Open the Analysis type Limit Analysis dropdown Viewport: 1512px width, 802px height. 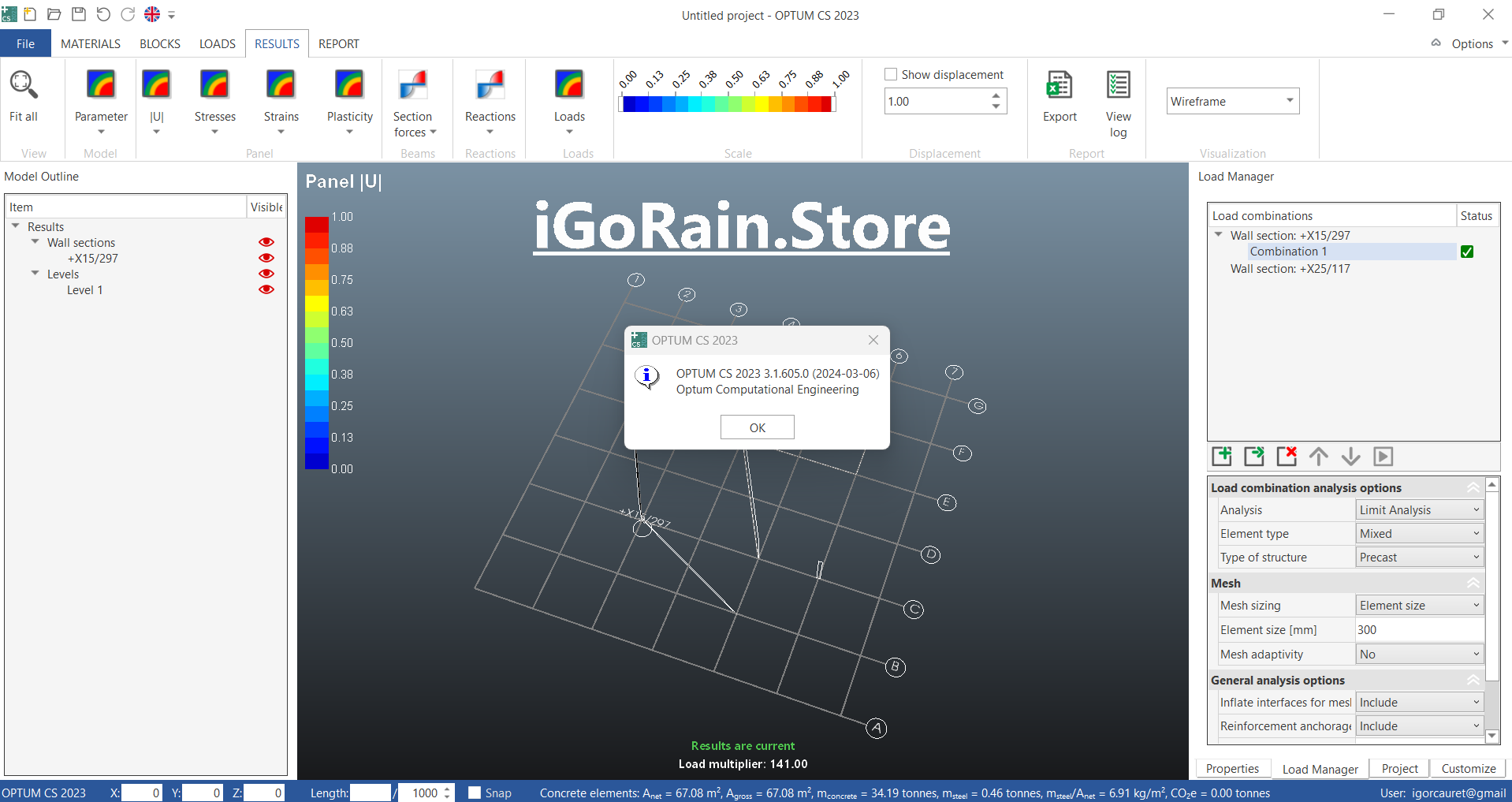tap(1419, 510)
